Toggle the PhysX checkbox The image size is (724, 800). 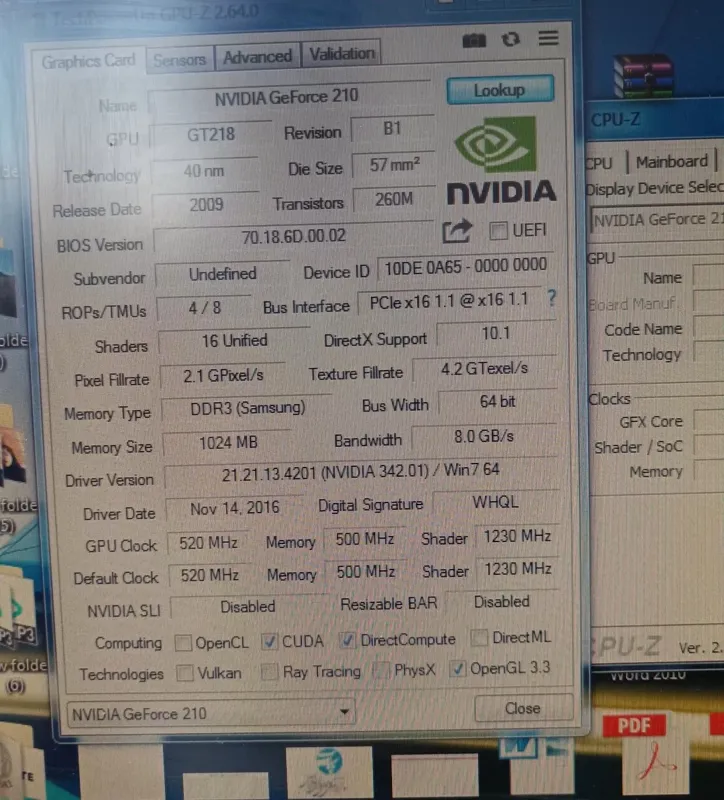click(x=381, y=669)
